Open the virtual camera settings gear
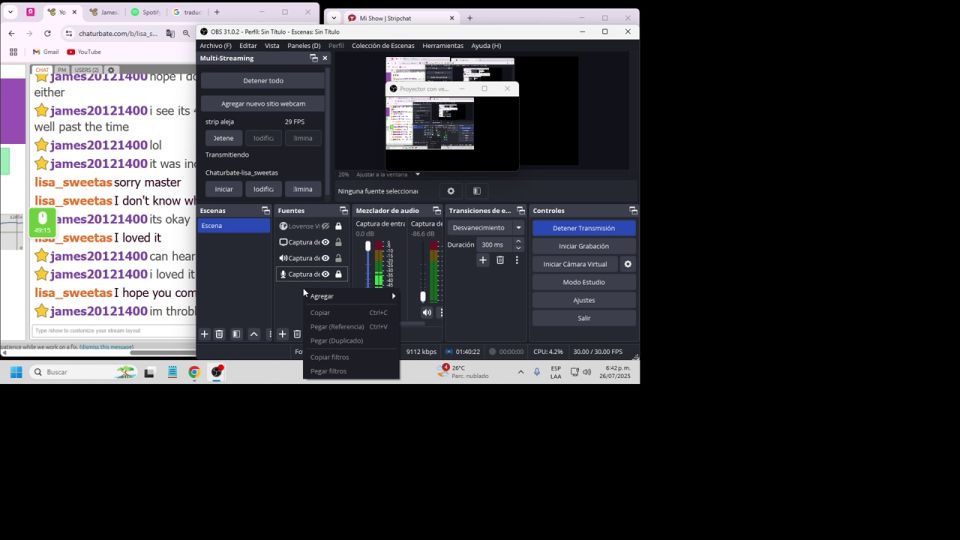 [628, 264]
